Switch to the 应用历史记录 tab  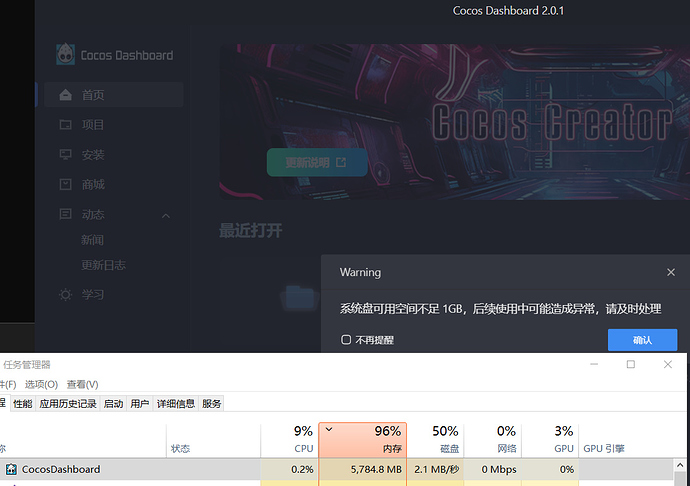pos(68,404)
